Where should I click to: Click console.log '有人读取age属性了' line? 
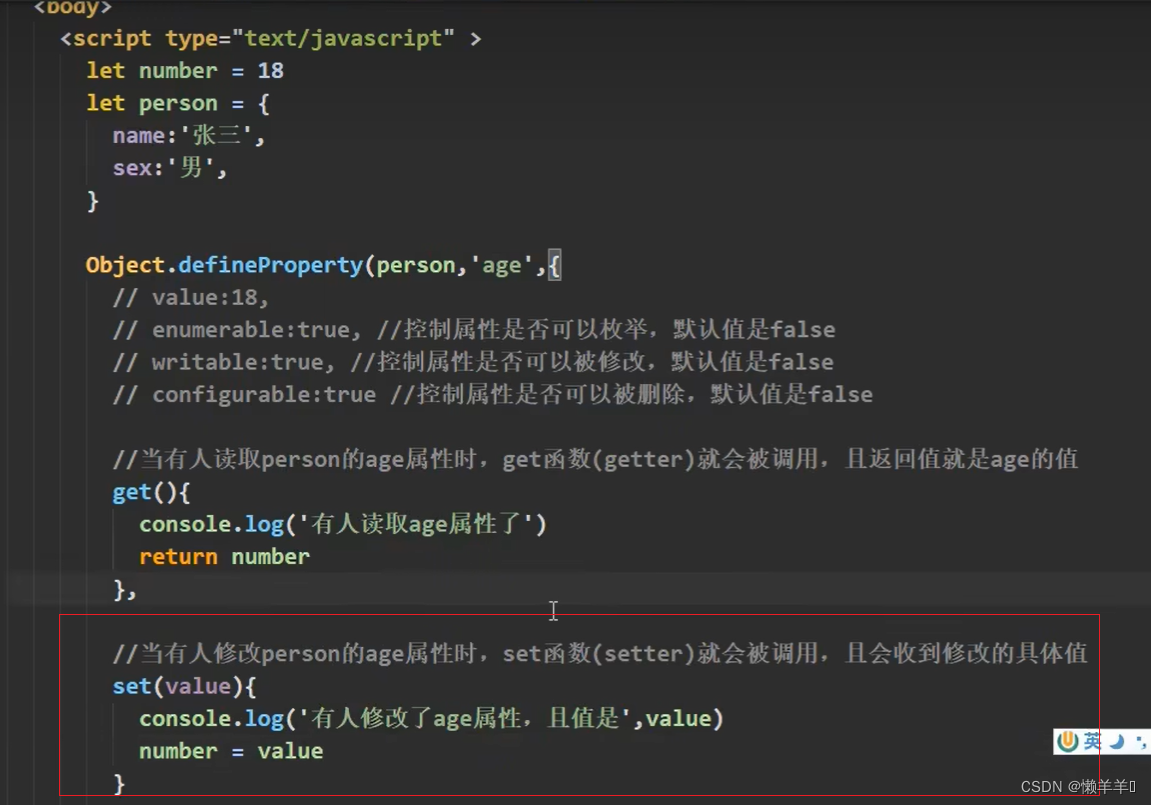tap(344, 524)
